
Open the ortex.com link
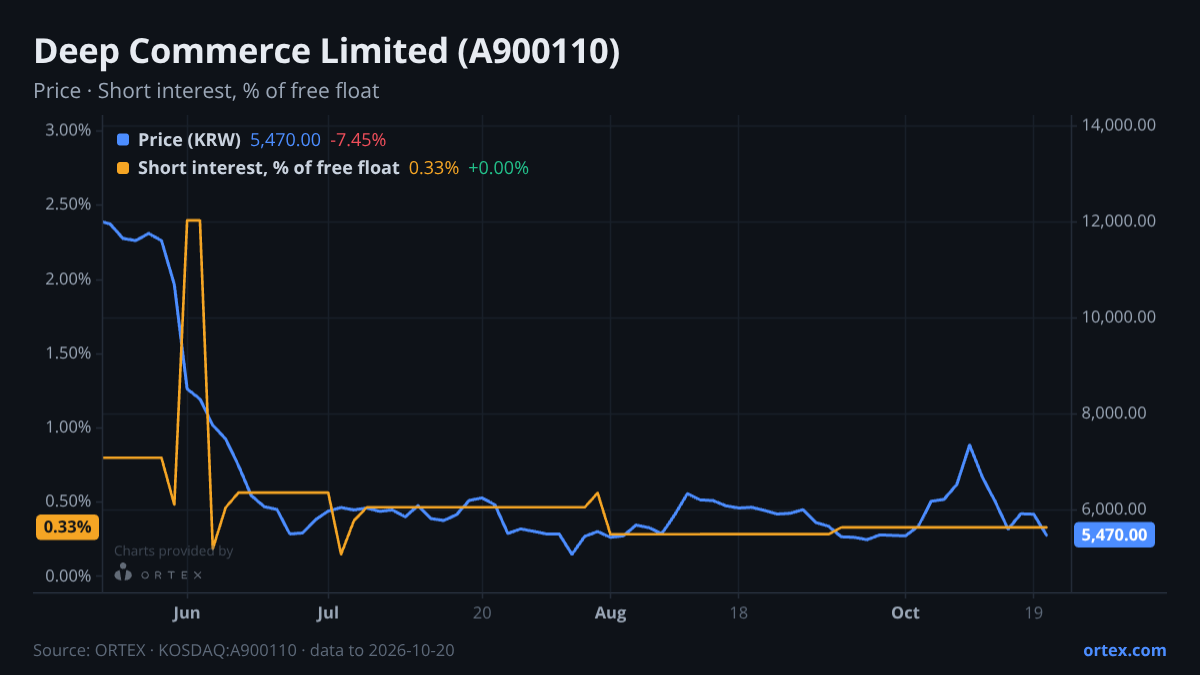pos(1124,650)
